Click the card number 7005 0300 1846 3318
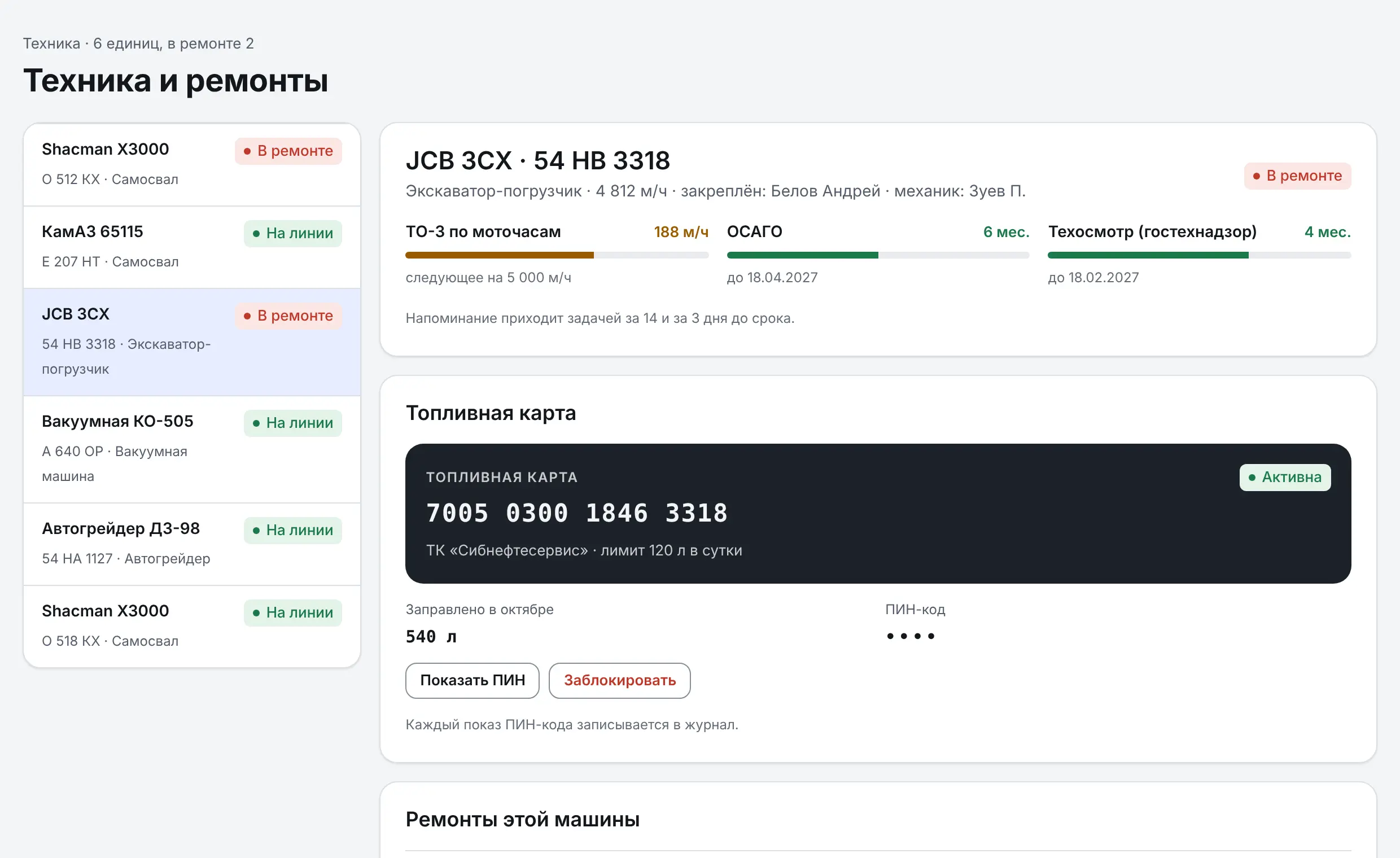Image resolution: width=1400 pixels, height=858 pixels. [577, 513]
